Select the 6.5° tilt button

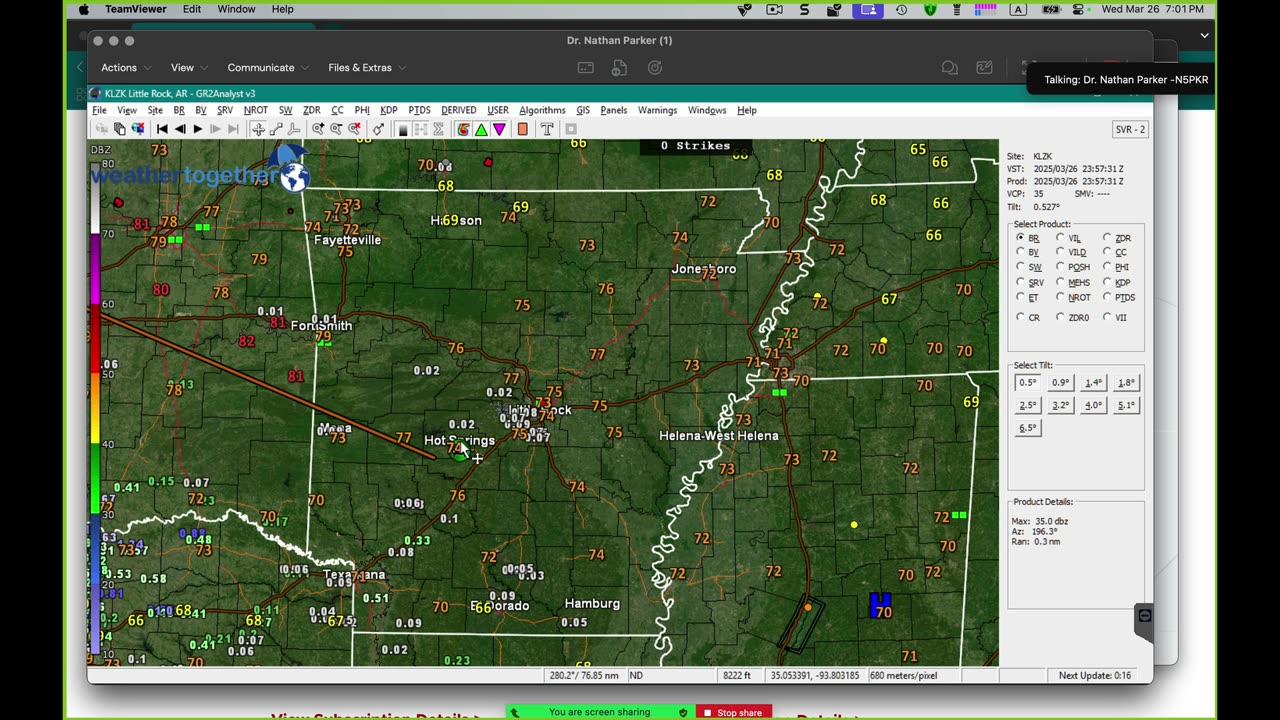(1028, 428)
